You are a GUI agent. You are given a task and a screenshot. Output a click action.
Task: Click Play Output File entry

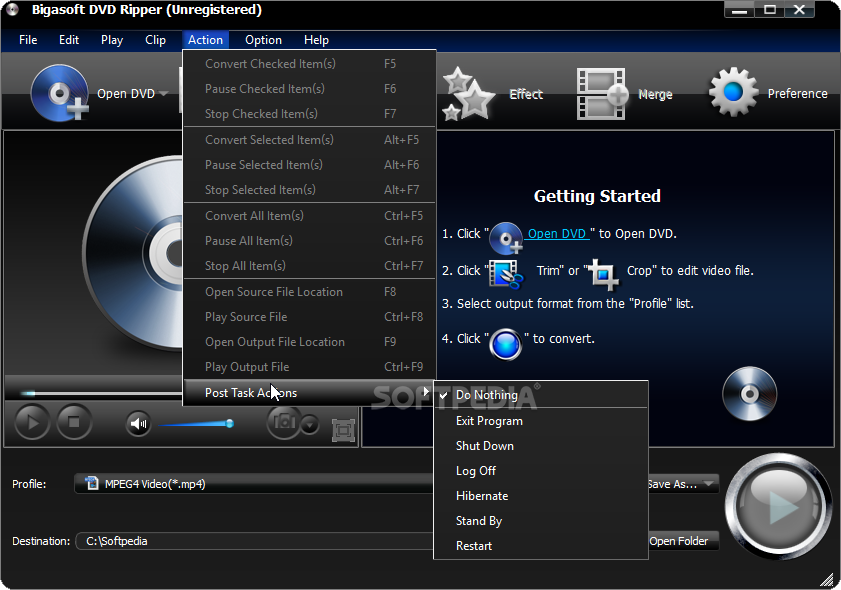[309, 367]
